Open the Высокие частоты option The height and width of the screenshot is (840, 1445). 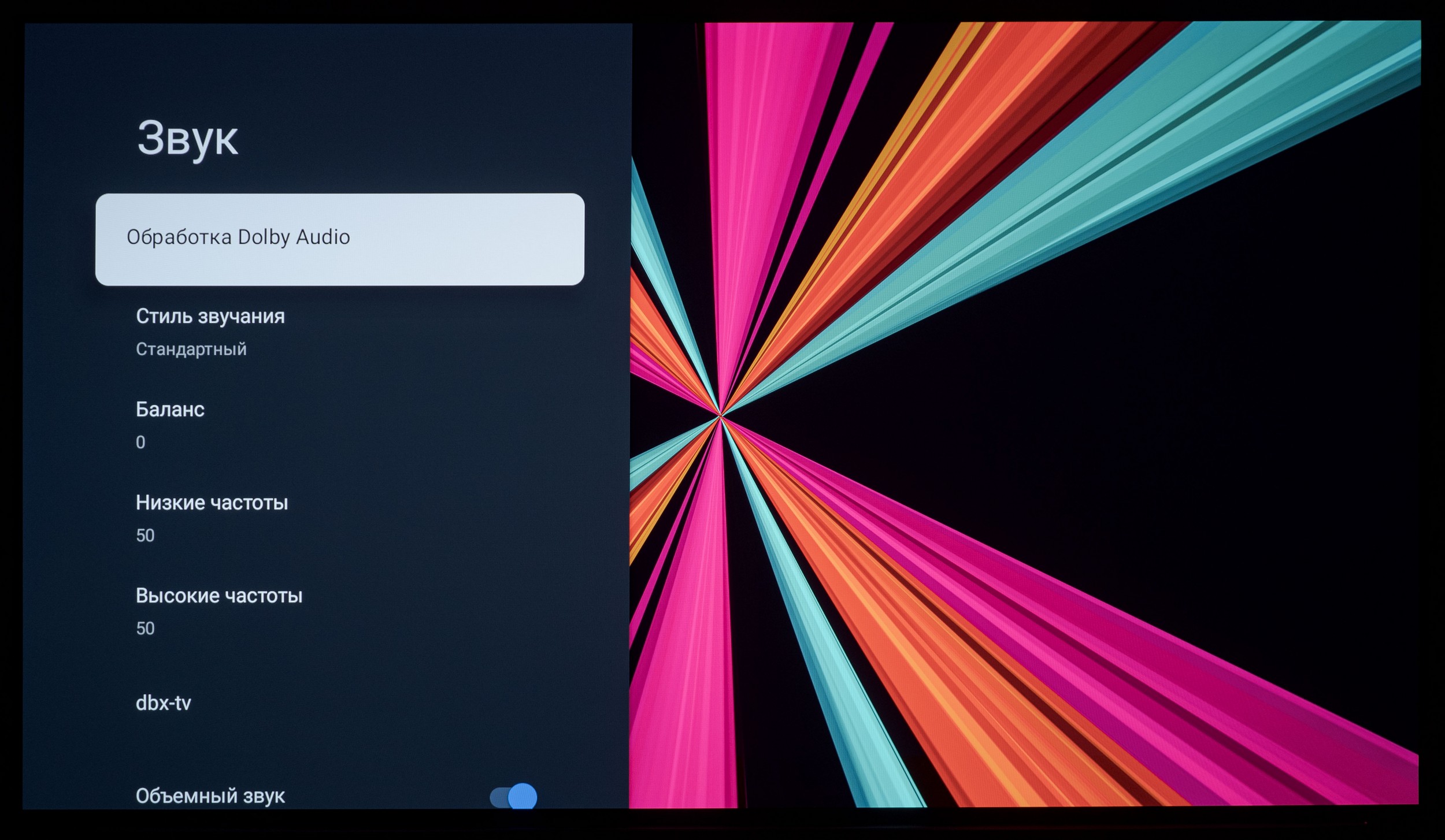[x=218, y=596]
